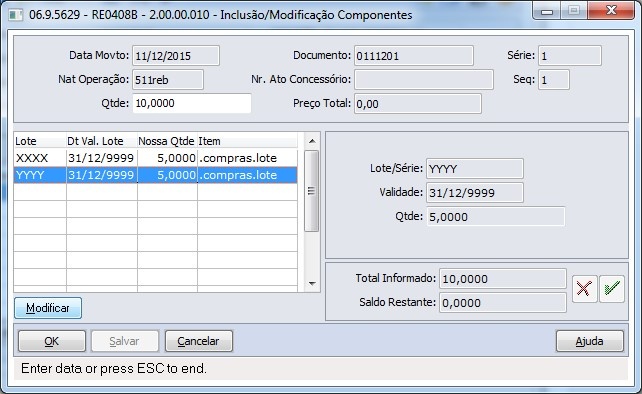Click the Lote/Série field YYYY

pyautogui.click(x=475, y=168)
